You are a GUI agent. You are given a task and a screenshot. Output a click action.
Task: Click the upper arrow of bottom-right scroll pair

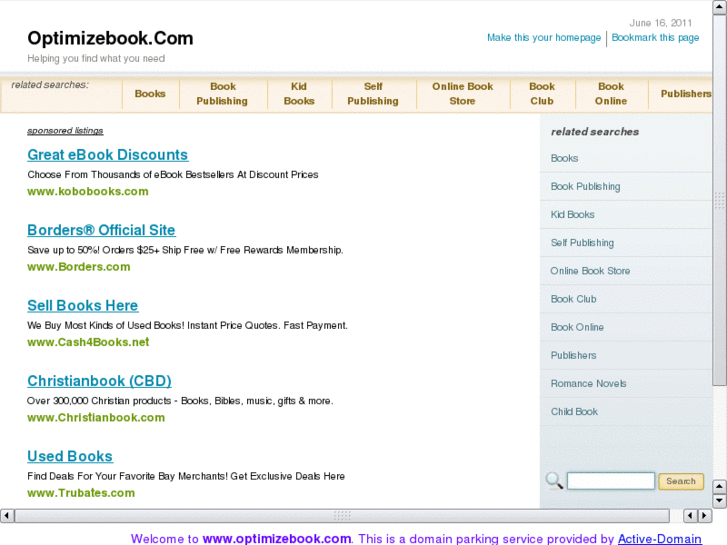click(x=719, y=486)
